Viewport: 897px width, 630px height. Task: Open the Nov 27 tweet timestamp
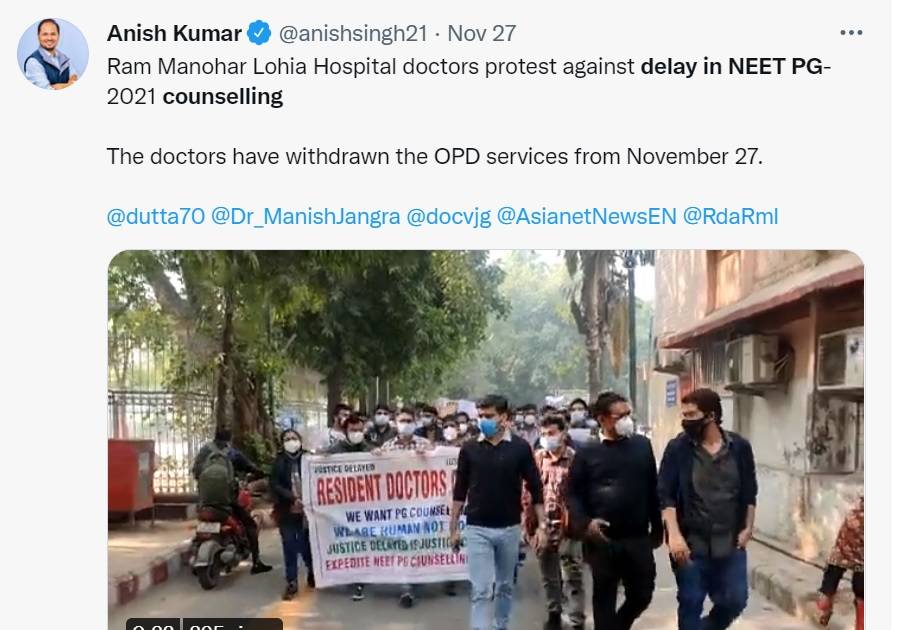click(481, 33)
